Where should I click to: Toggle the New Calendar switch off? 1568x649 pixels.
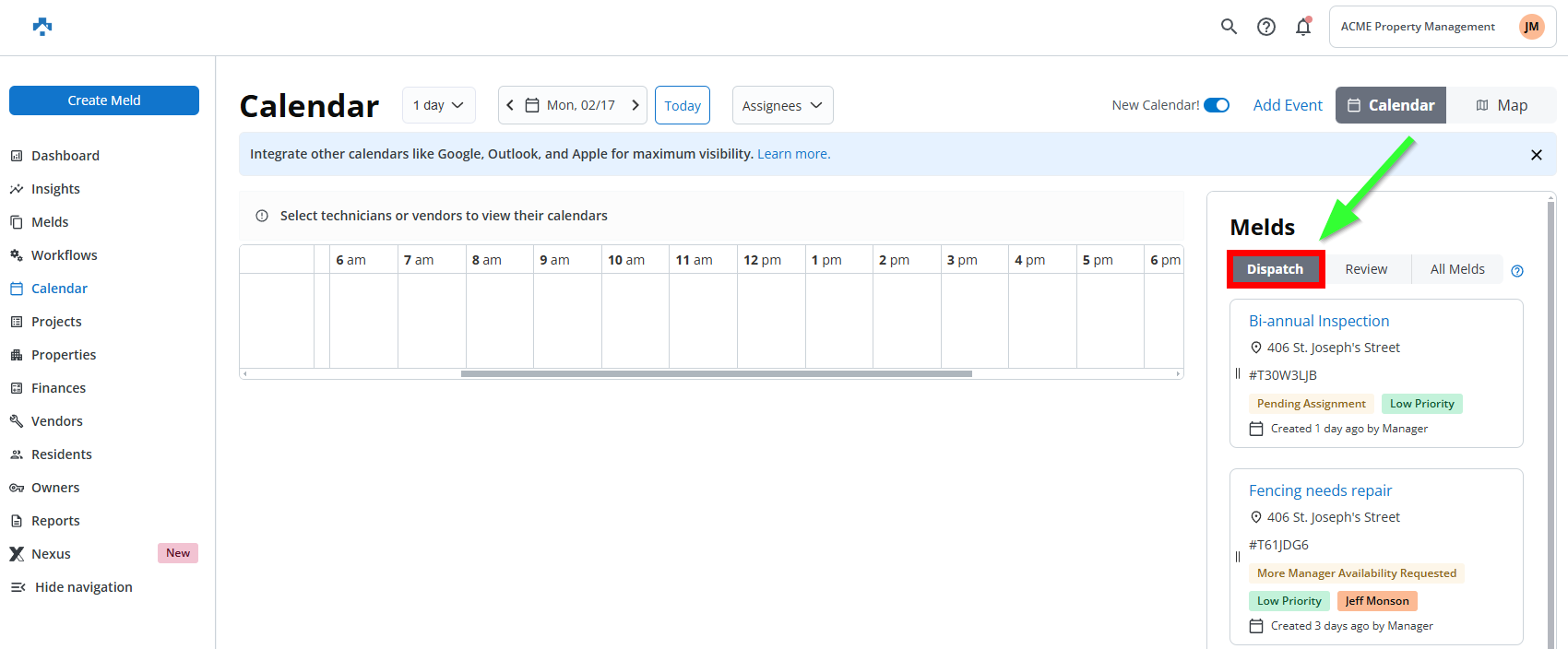[x=1217, y=105]
